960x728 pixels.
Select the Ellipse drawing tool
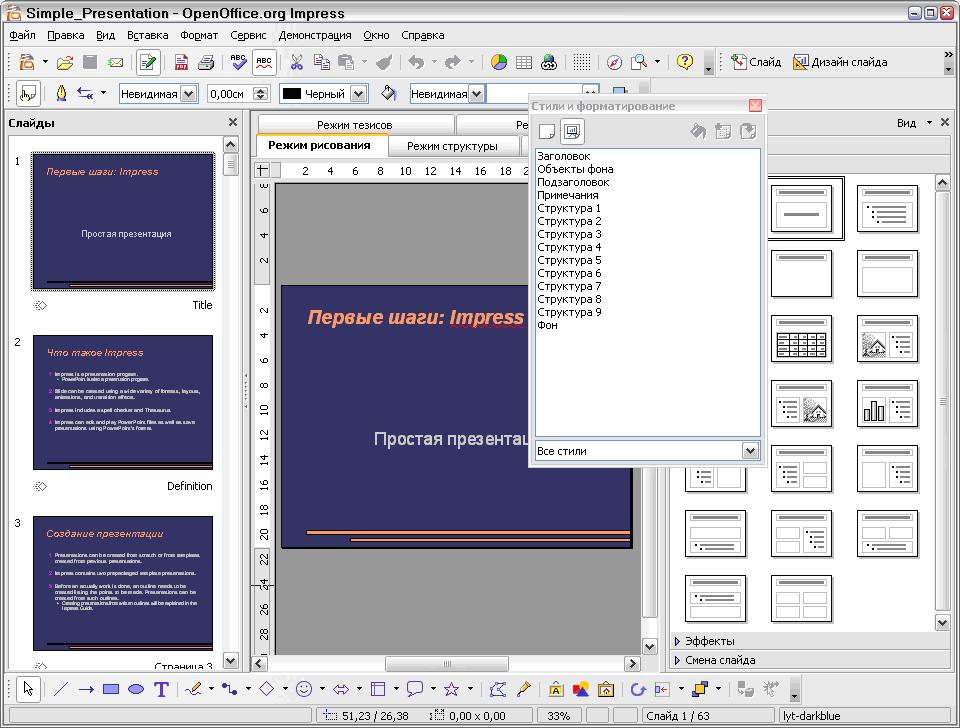(136, 689)
